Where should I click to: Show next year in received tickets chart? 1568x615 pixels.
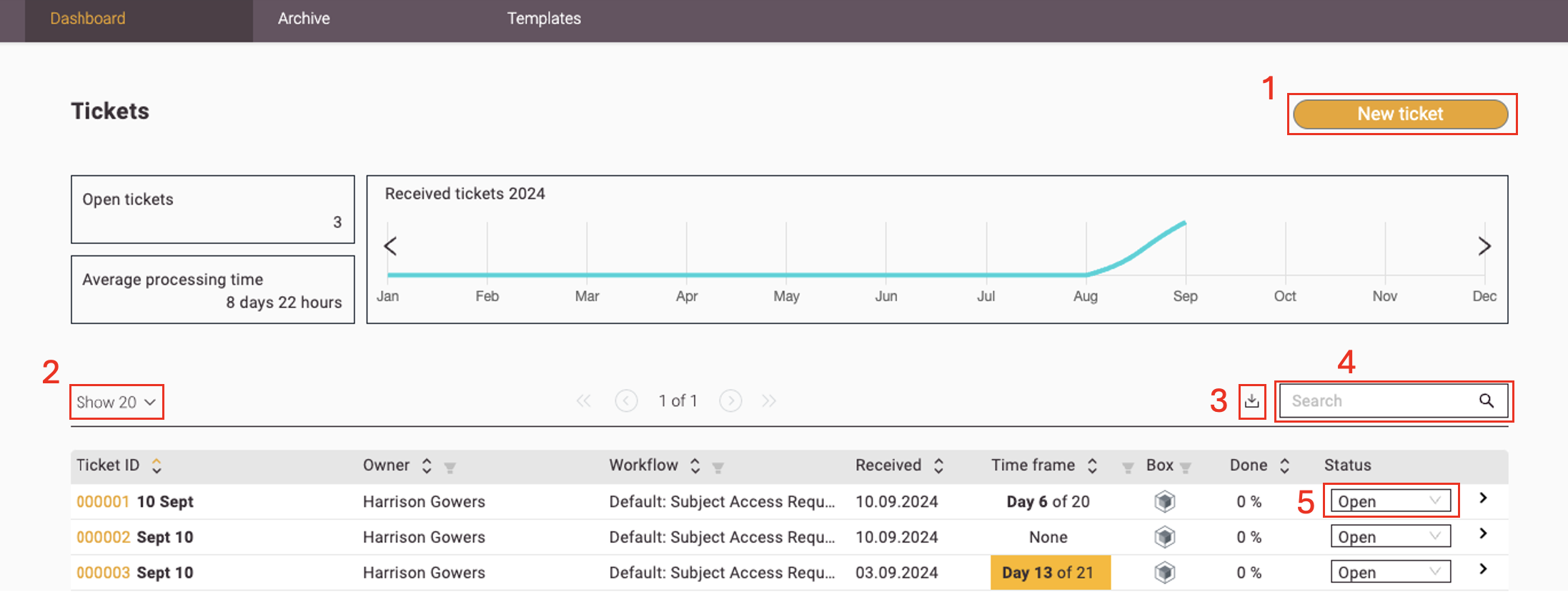(1484, 246)
